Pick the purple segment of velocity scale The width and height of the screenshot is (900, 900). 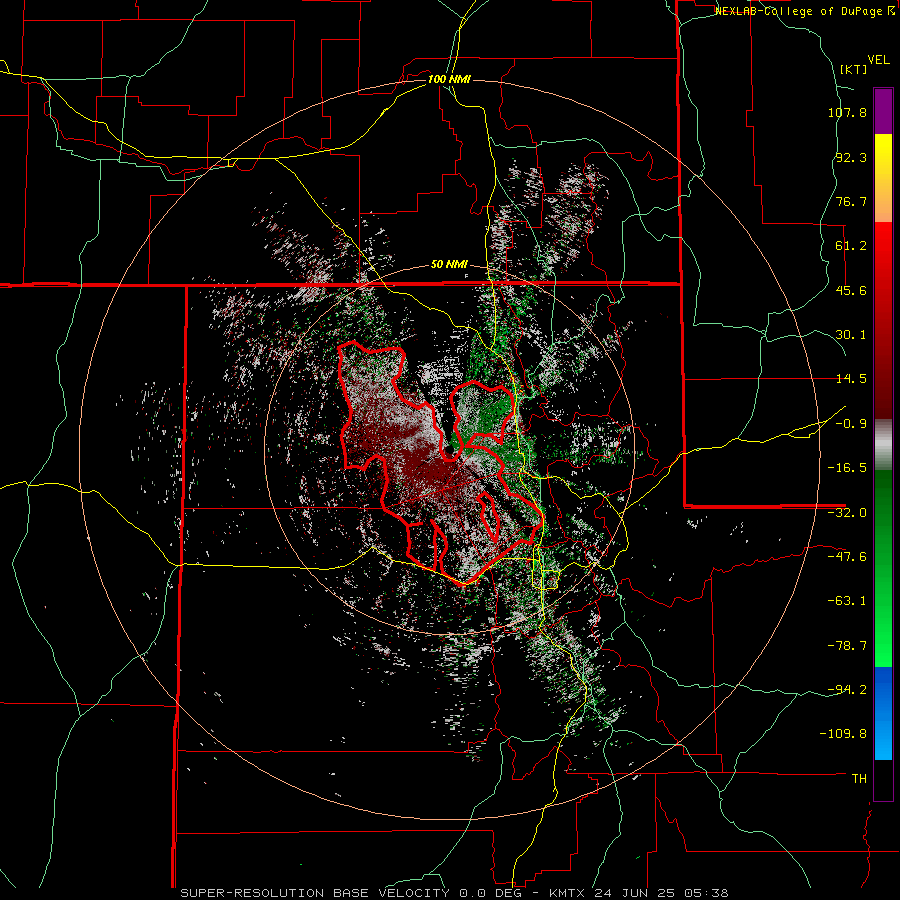click(x=883, y=112)
